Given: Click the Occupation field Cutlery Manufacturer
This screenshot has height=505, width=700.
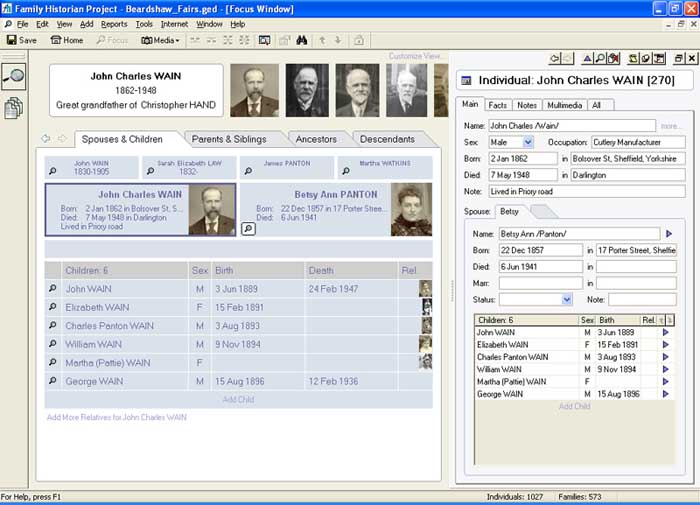Looking at the screenshot, I should 637,143.
